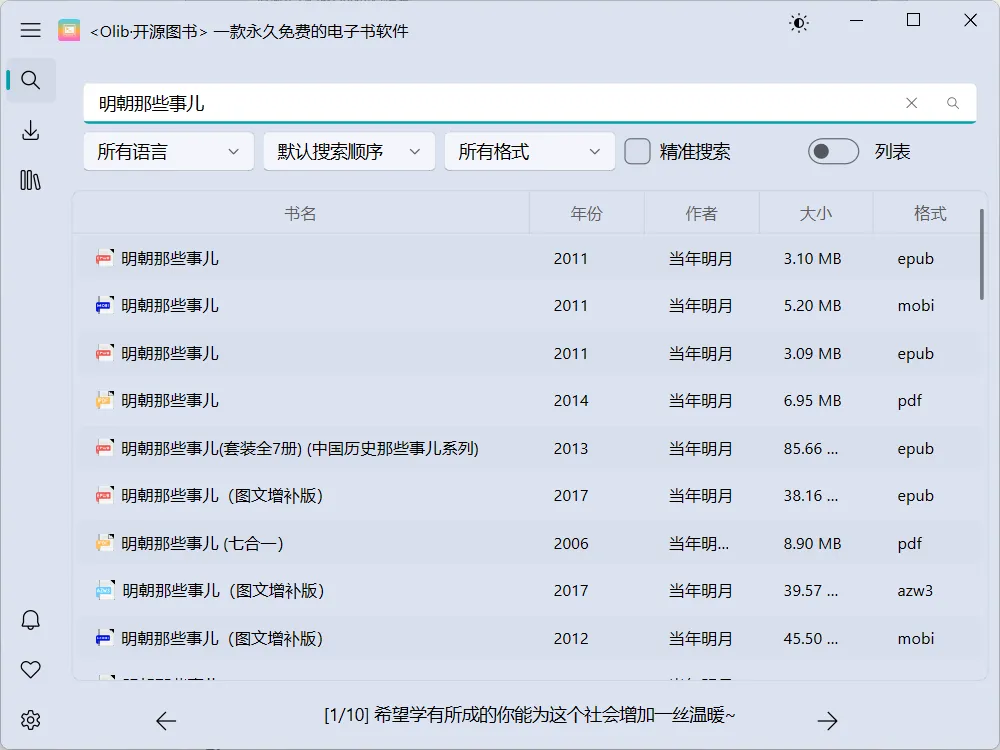Click pdf icon of 6.95 MB book
Viewport: 1000px width, 750px height.
(x=105, y=400)
